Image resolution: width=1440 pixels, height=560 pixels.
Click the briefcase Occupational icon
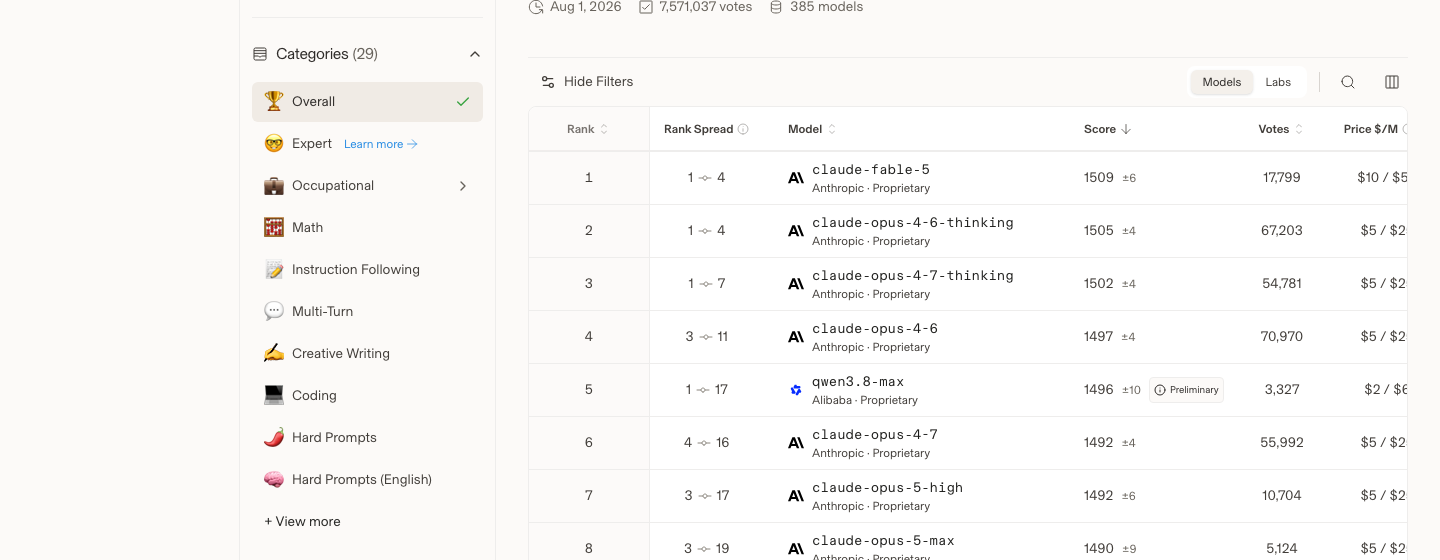[274, 185]
